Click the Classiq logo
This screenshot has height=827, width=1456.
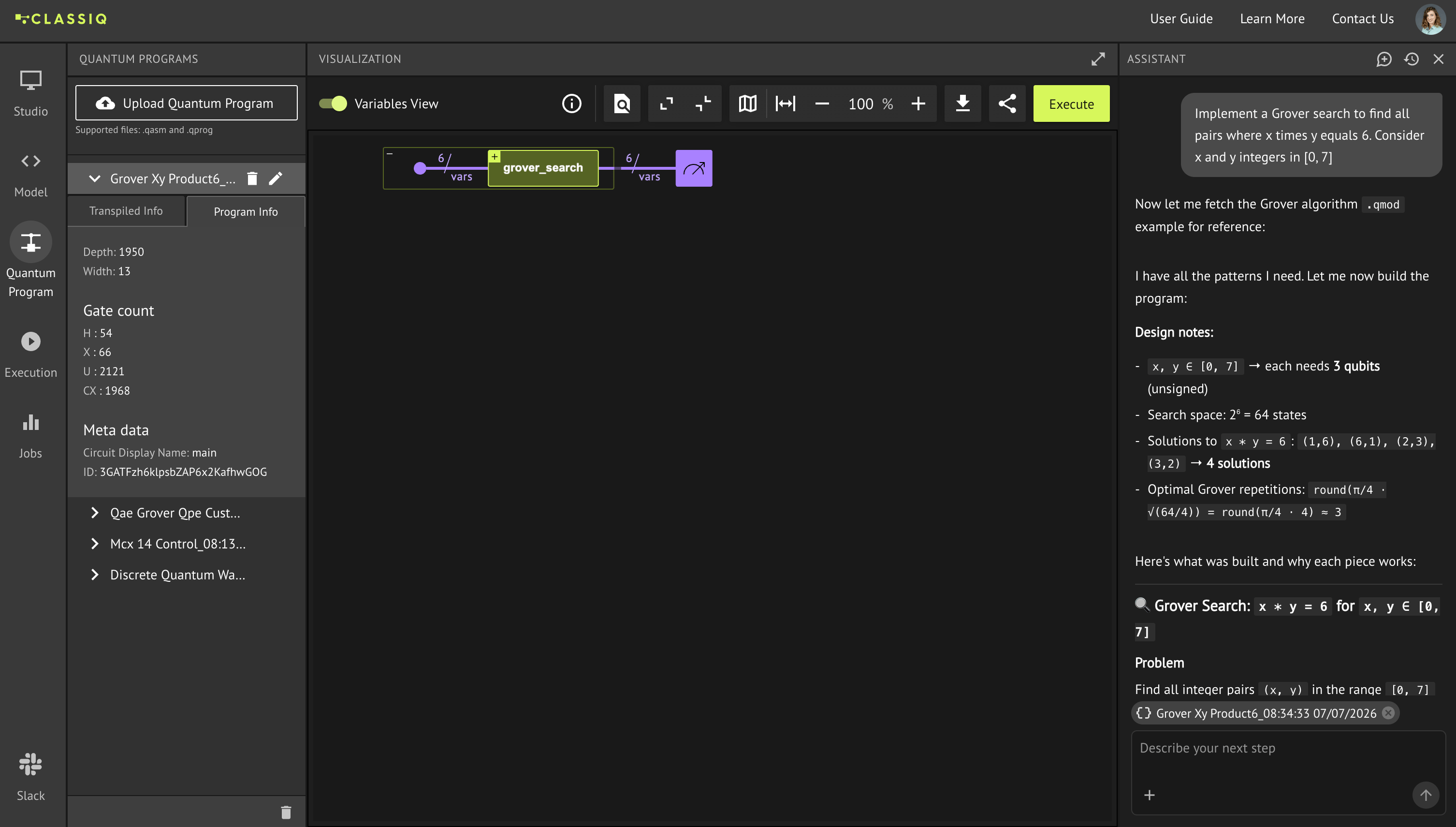(x=61, y=19)
